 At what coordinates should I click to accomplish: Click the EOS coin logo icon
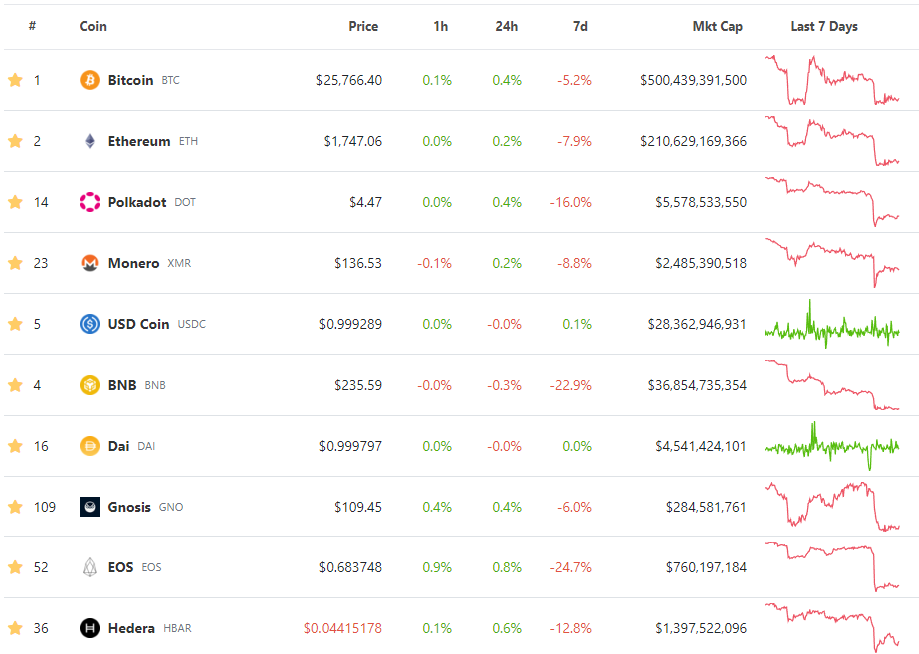[x=90, y=567]
